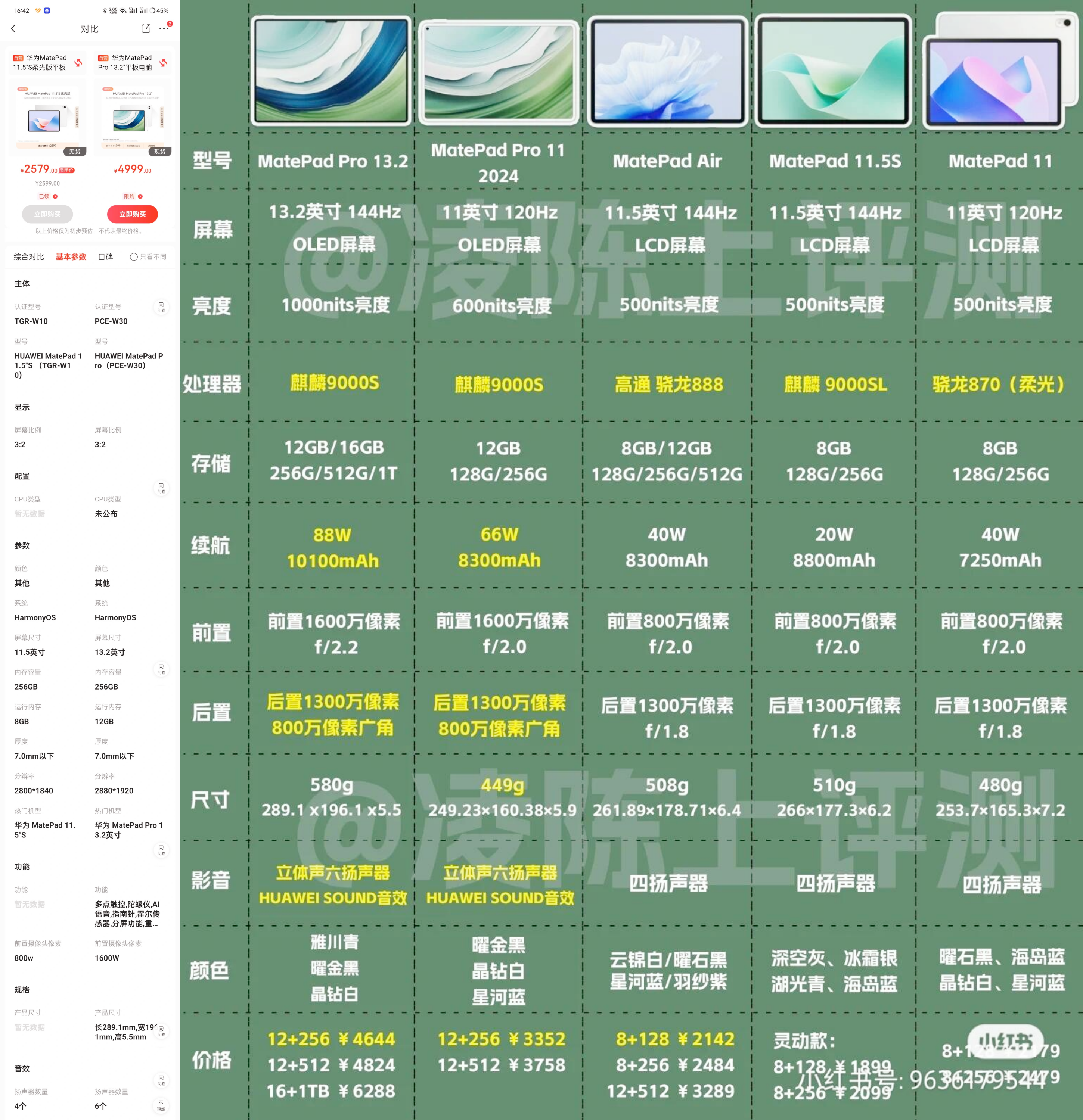
Task: Swap out the MatePad Pro 13.2" product
Action: coord(164,62)
